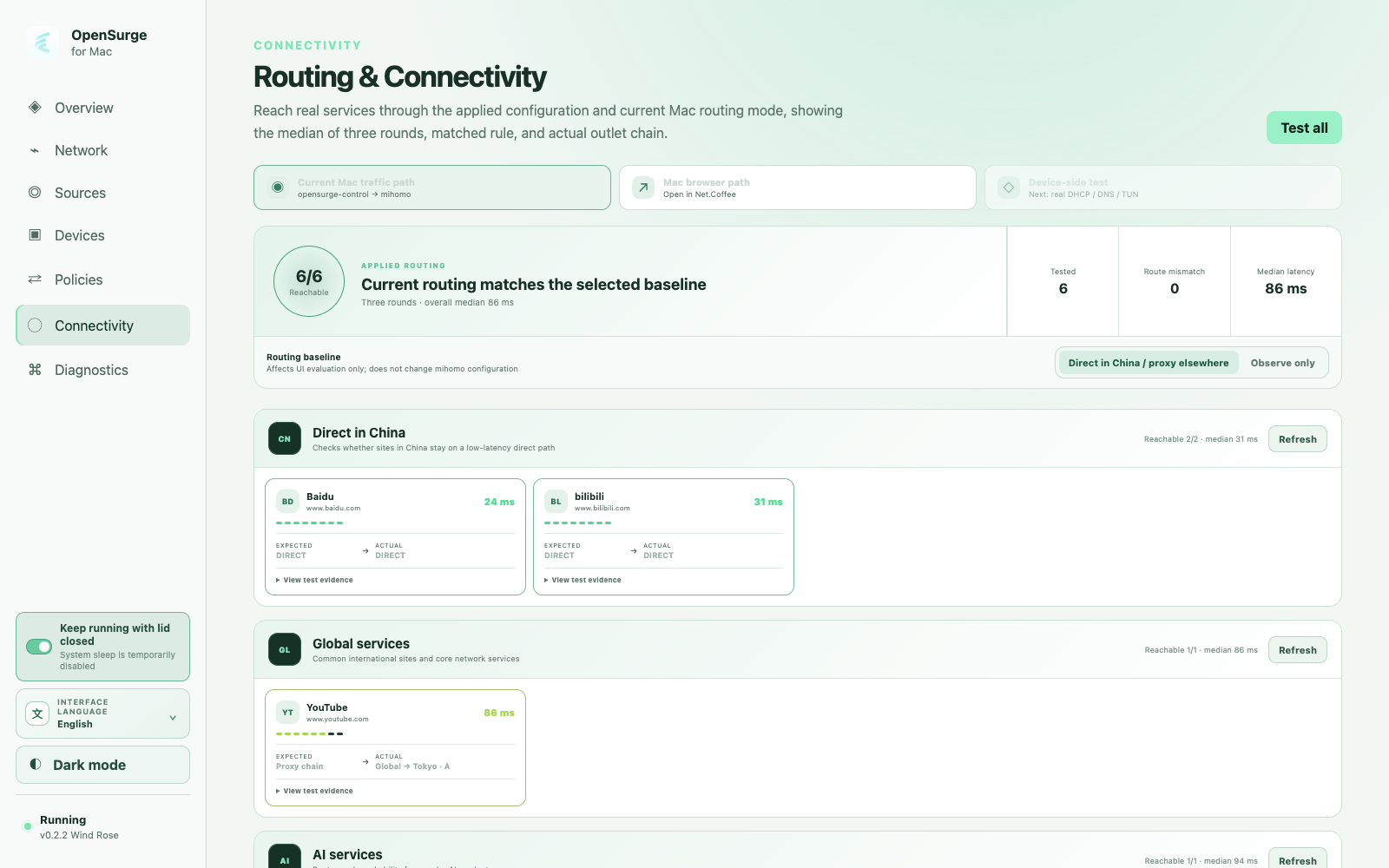1389x868 pixels.
Task: Click the YT badge on YouTube card
Action: coord(287,713)
